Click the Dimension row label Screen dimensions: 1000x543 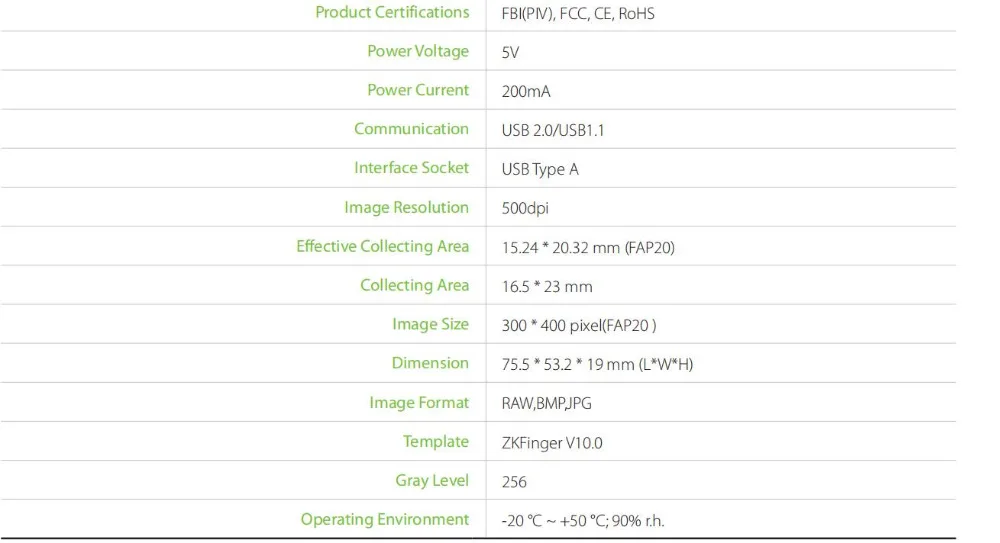tap(430, 364)
